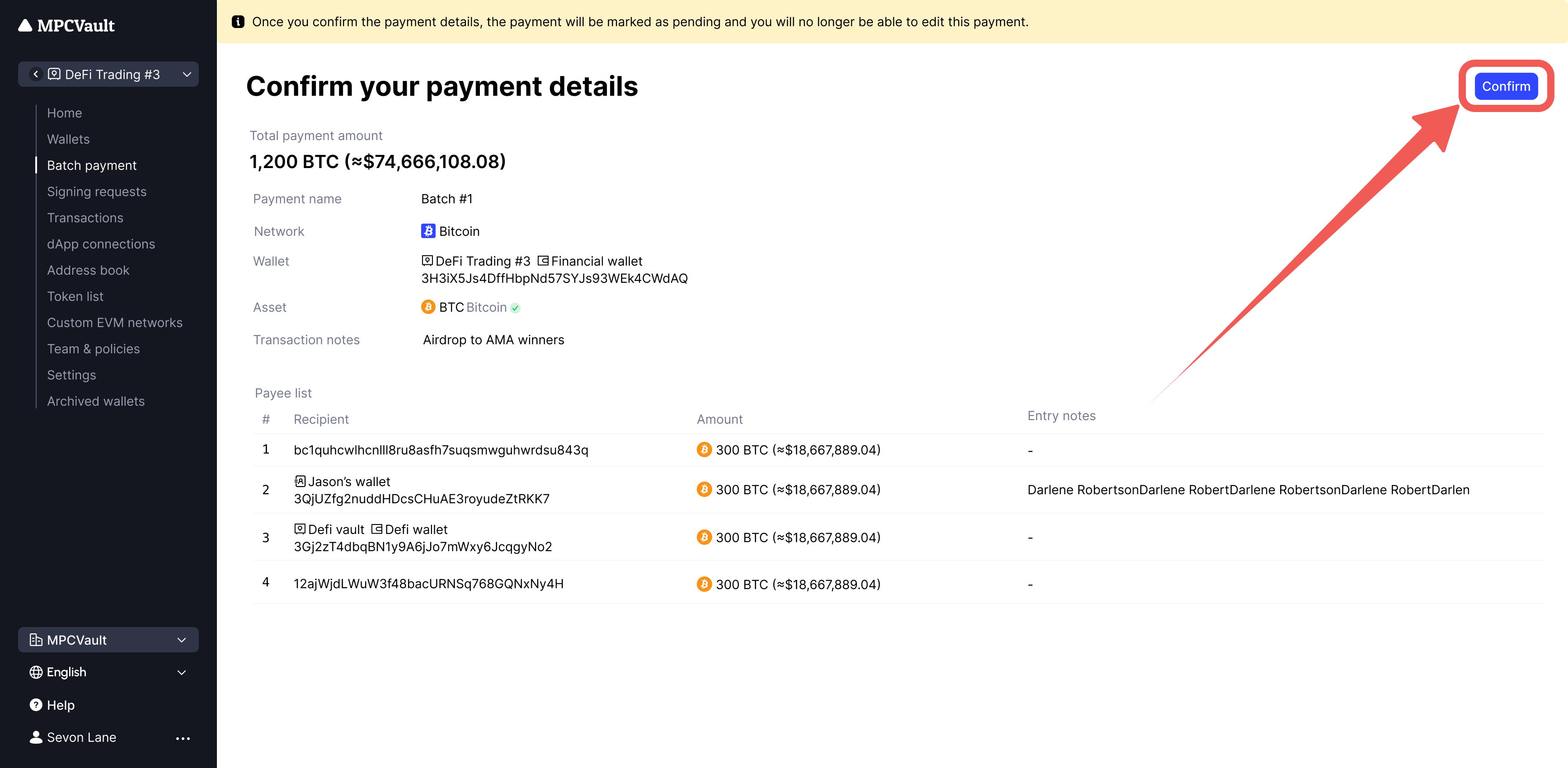Select Team & policies in the sidebar
This screenshot has height=768, width=1568.
pos(93,349)
